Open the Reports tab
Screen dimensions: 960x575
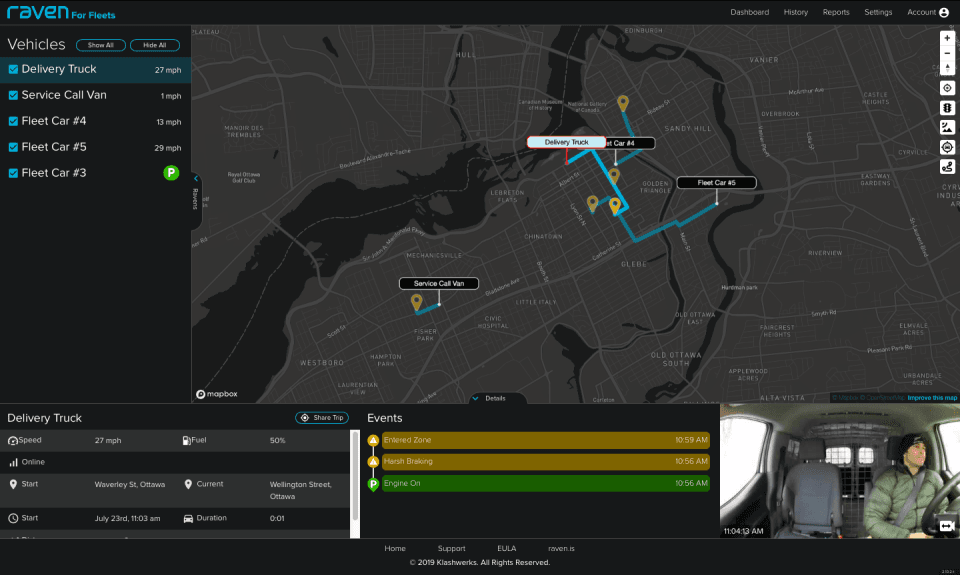[836, 12]
